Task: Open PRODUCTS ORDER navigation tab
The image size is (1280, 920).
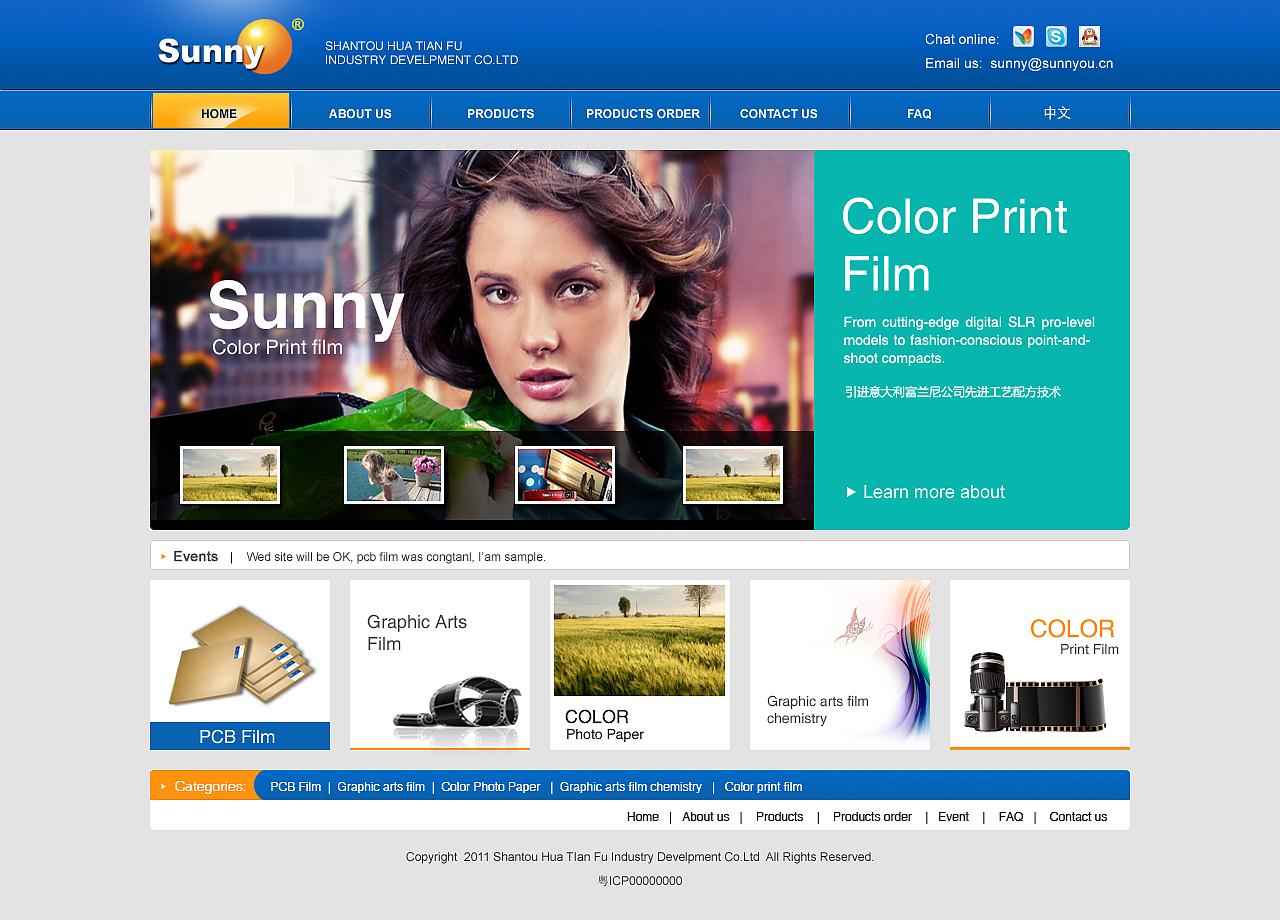Action: [642, 114]
